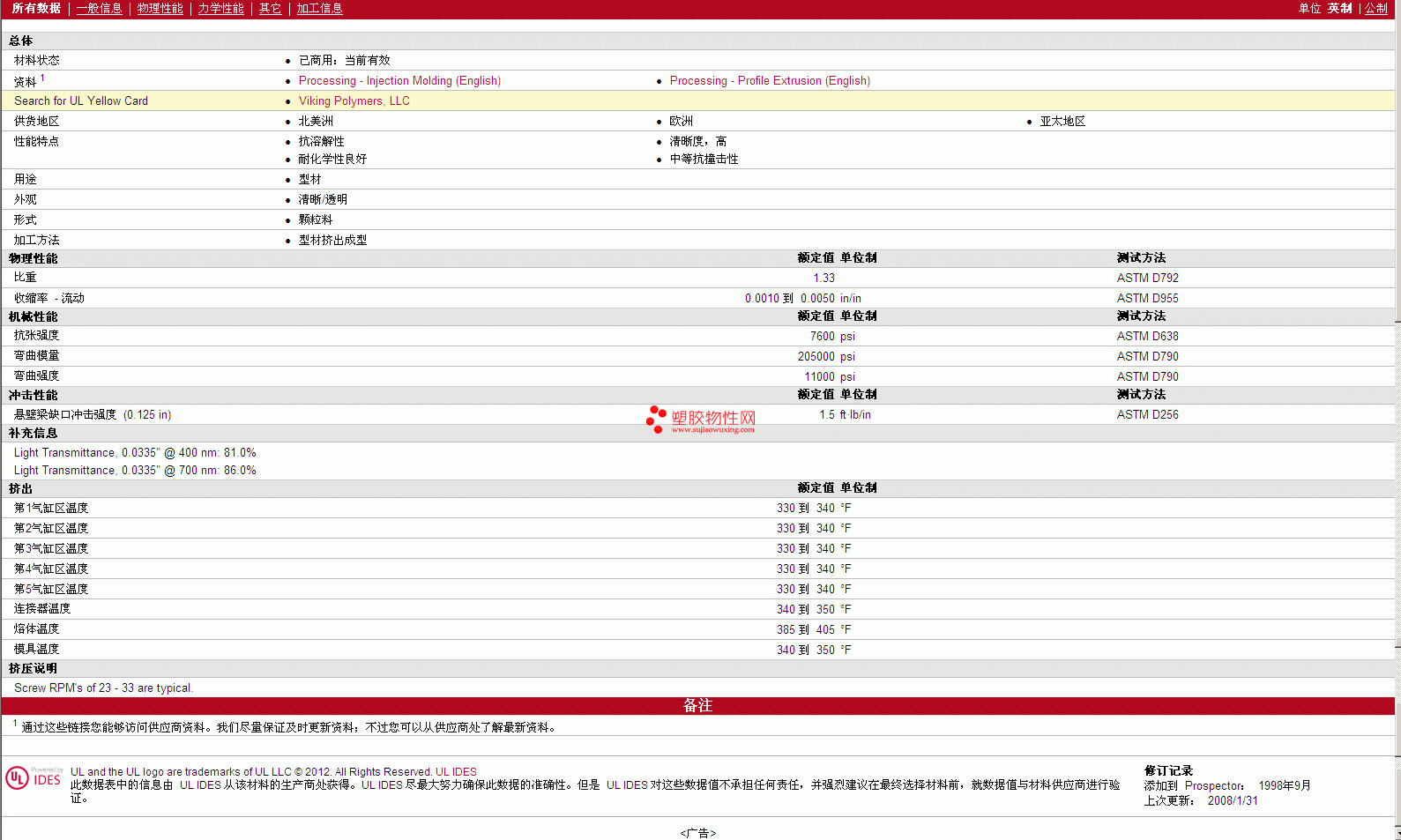Image resolution: width=1401 pixels, height=840 pixels.
Task: Switch units to 公制
Action: coord(1376,8)
